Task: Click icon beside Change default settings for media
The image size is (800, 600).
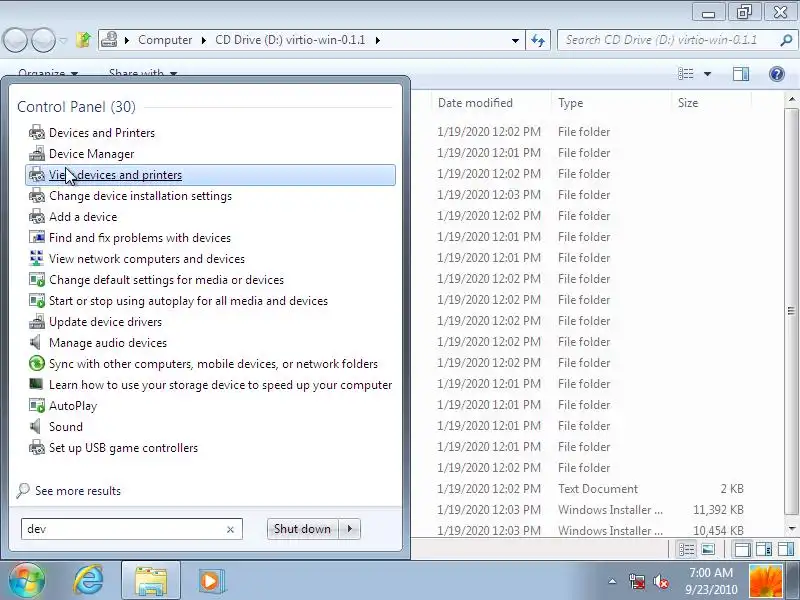Action: pos(36,280)
